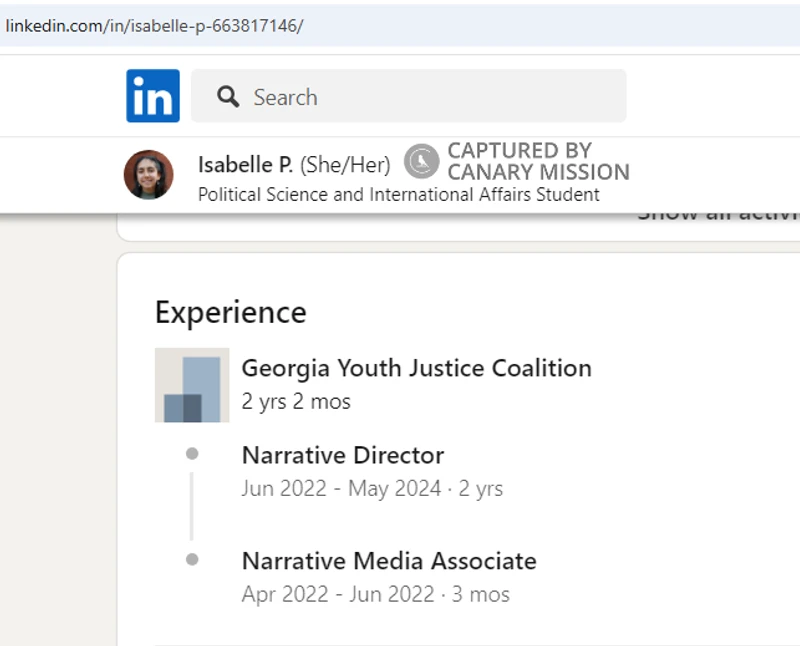Click the Narrative Media Associate role title
The width and height of the screenshot is (800, 646).
389,561
